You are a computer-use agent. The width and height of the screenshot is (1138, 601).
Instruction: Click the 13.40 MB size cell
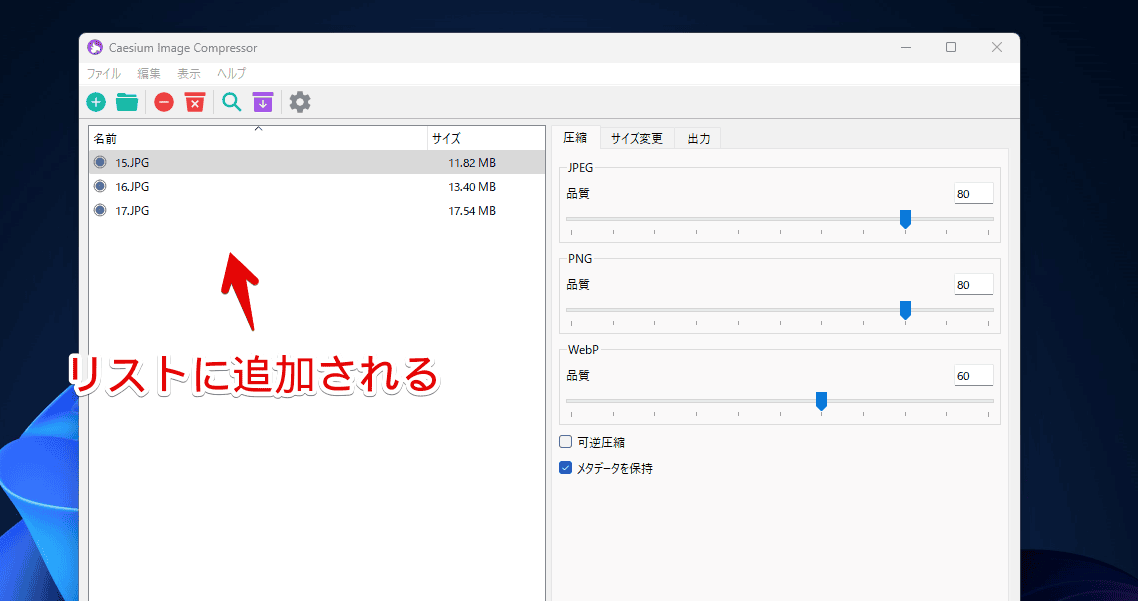tap(472, 187)
